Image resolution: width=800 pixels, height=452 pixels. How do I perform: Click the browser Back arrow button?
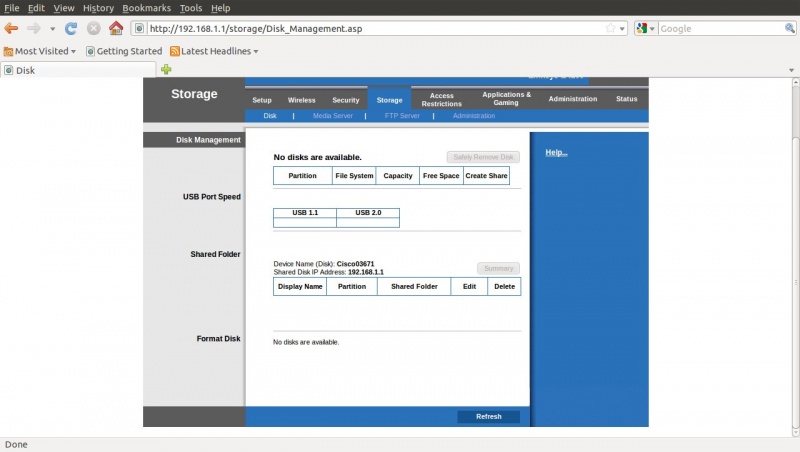pyautogui.click(x=12, y=29)
